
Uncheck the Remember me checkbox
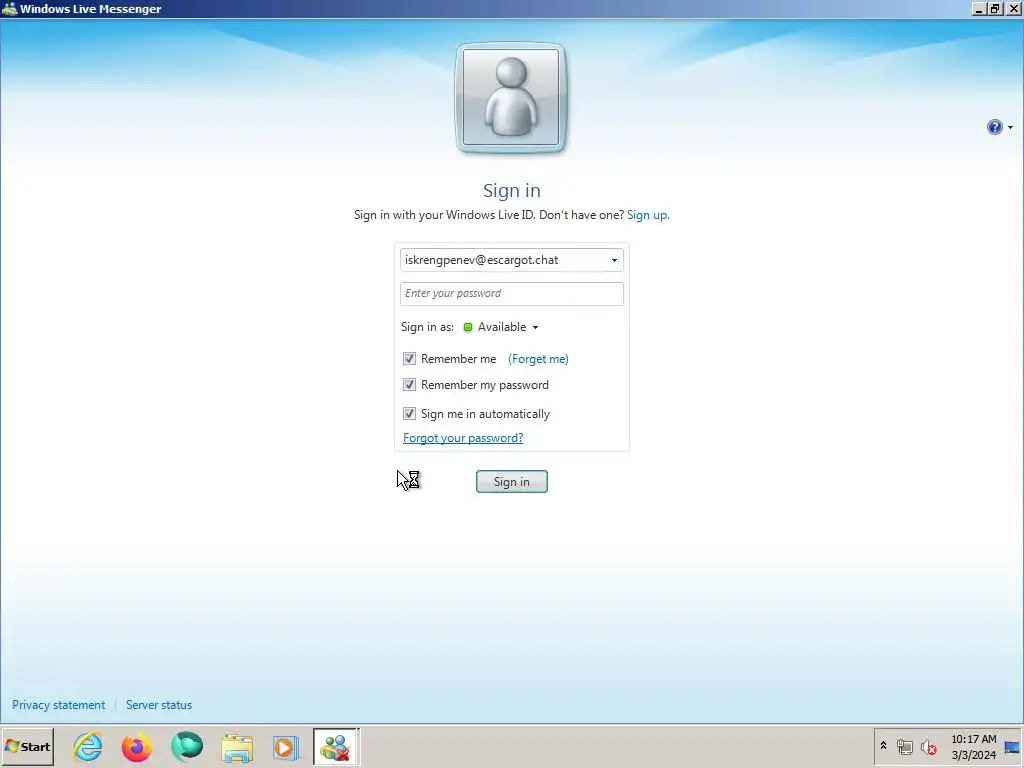pos(409,359)
